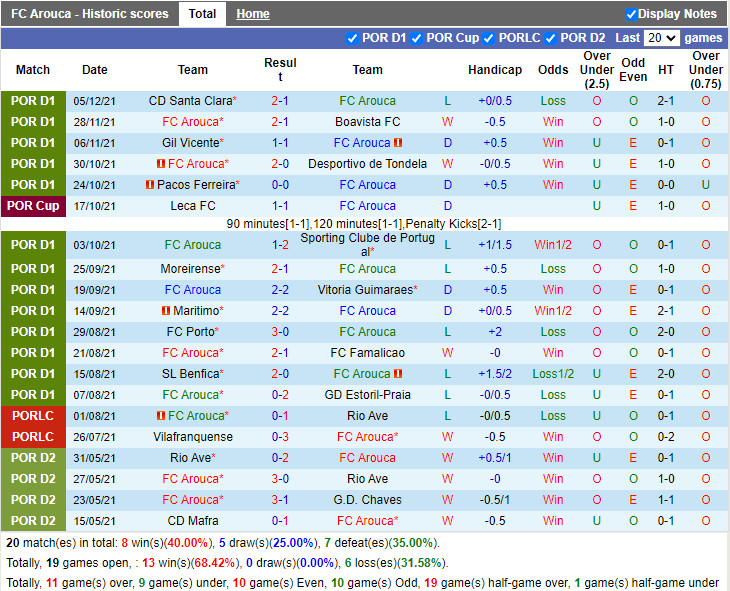Screen dimensions: 730x591
Task: Click the HT score 0-2 in Vilafranquense row
Action: point(666,436)
